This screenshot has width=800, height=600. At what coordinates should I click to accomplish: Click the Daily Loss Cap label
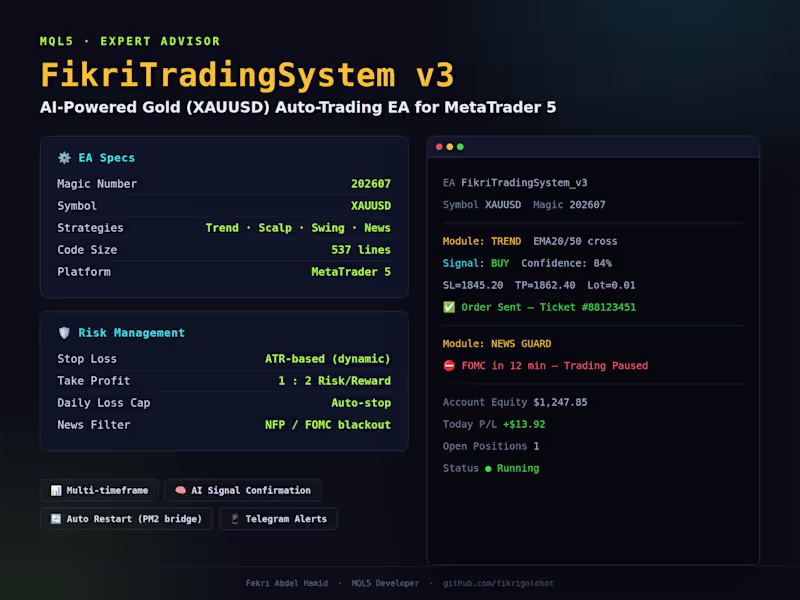tap(104, 403)
